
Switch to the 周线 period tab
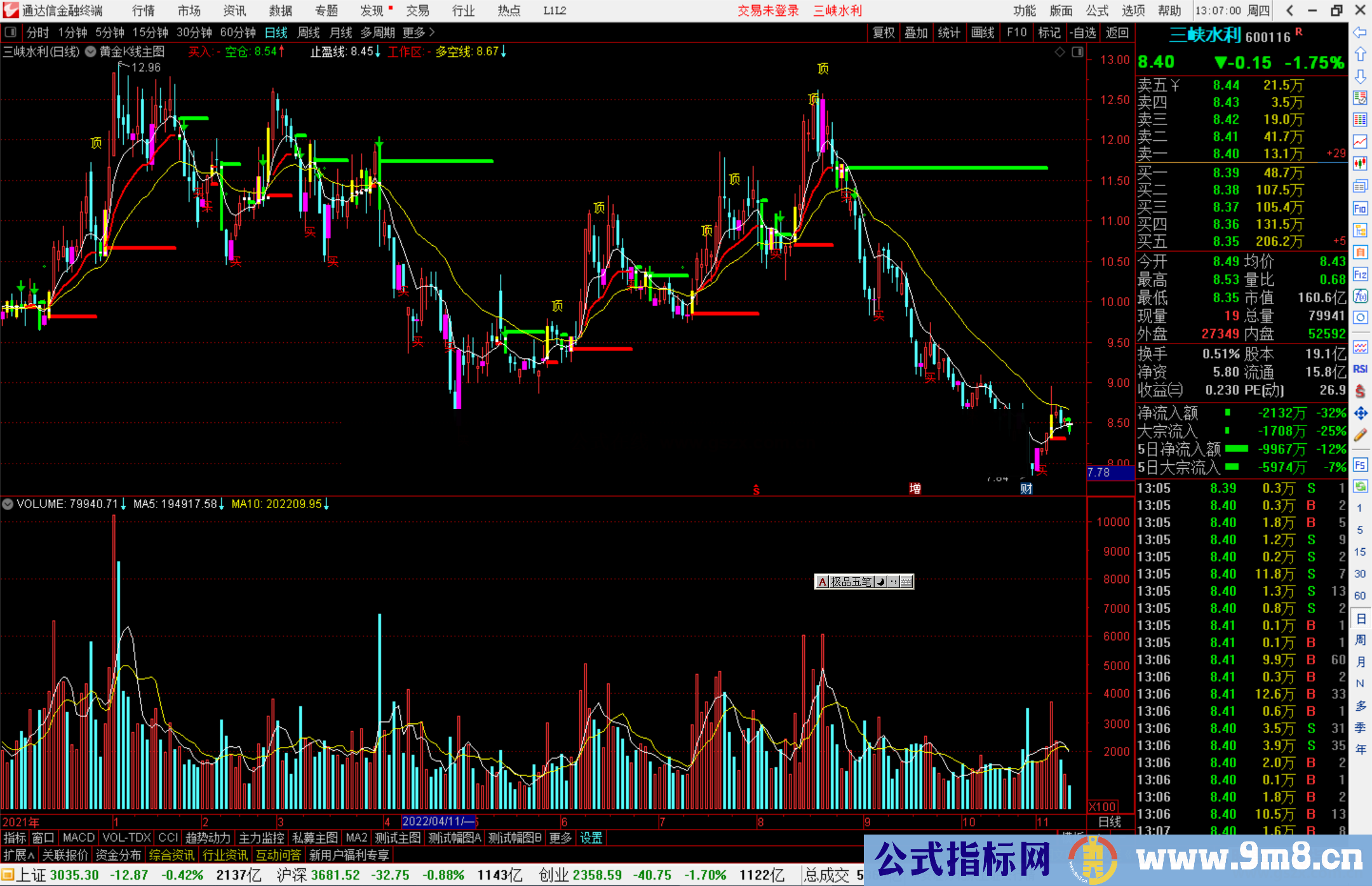[309, 32]
